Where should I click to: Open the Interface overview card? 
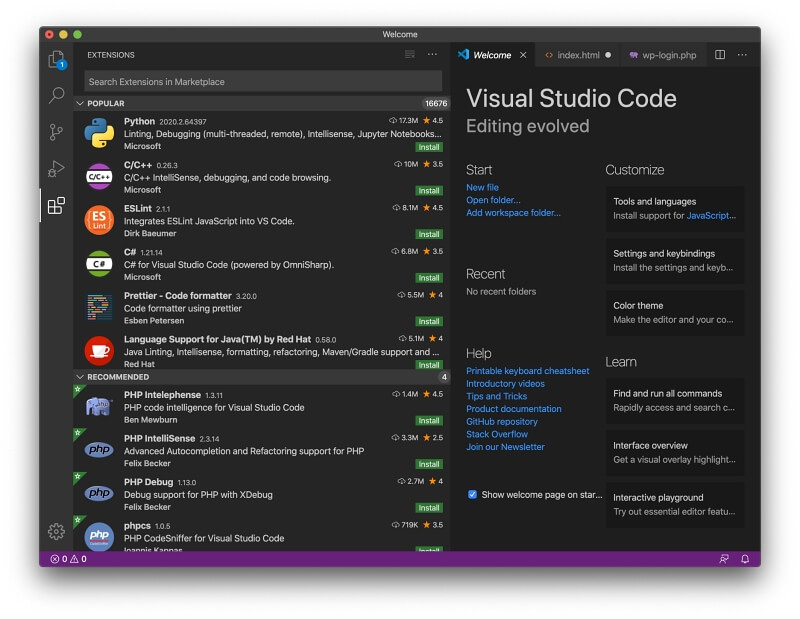pyautogui.click(x=674, y=453)
